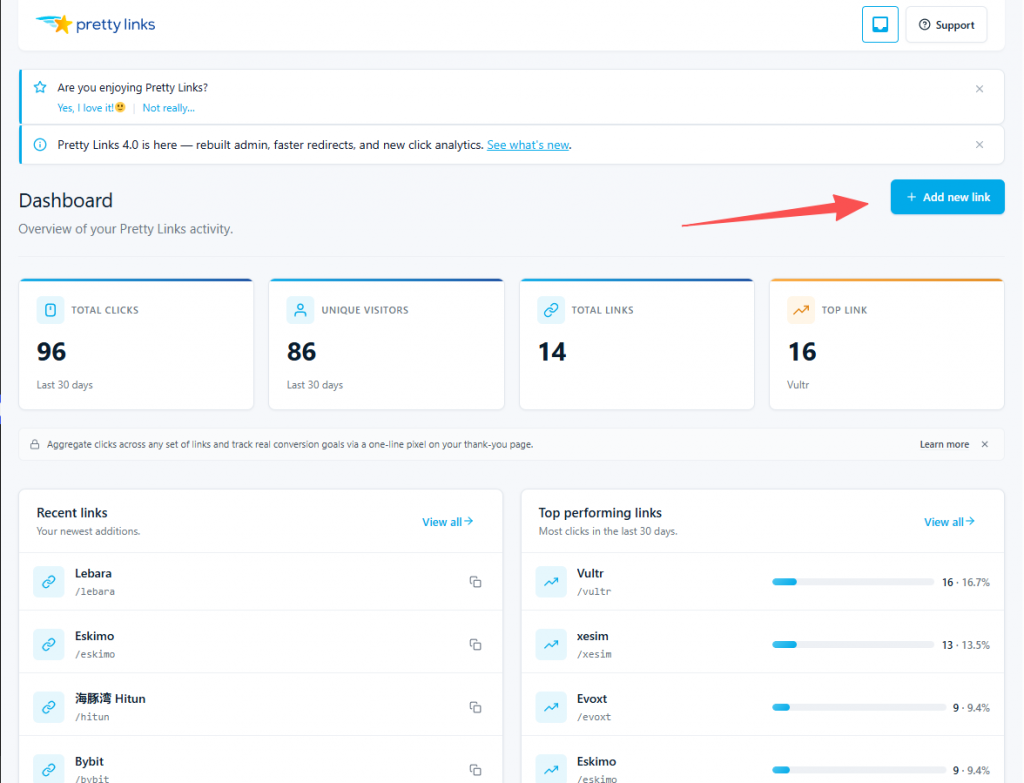Dismiss the aggregate clicks banner
Image resolution: width=1024 pixels, height=783 pixels.
tap(985, 444)
